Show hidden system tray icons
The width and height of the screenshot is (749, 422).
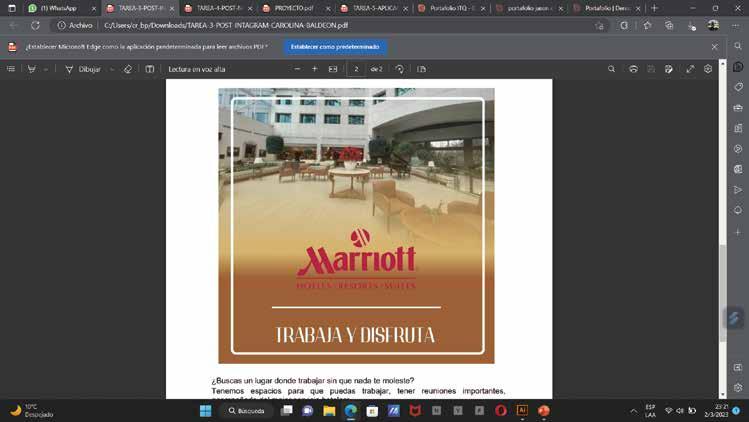[x=633, y=411]
